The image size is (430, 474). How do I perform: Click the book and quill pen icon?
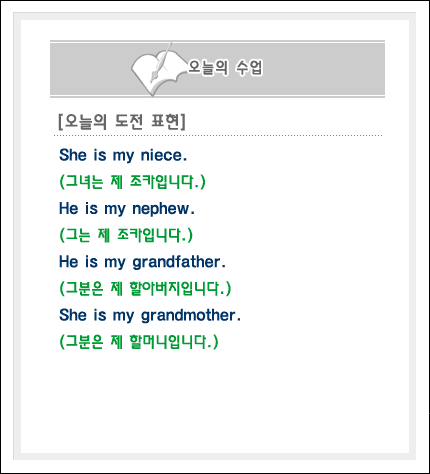[158, 69]
